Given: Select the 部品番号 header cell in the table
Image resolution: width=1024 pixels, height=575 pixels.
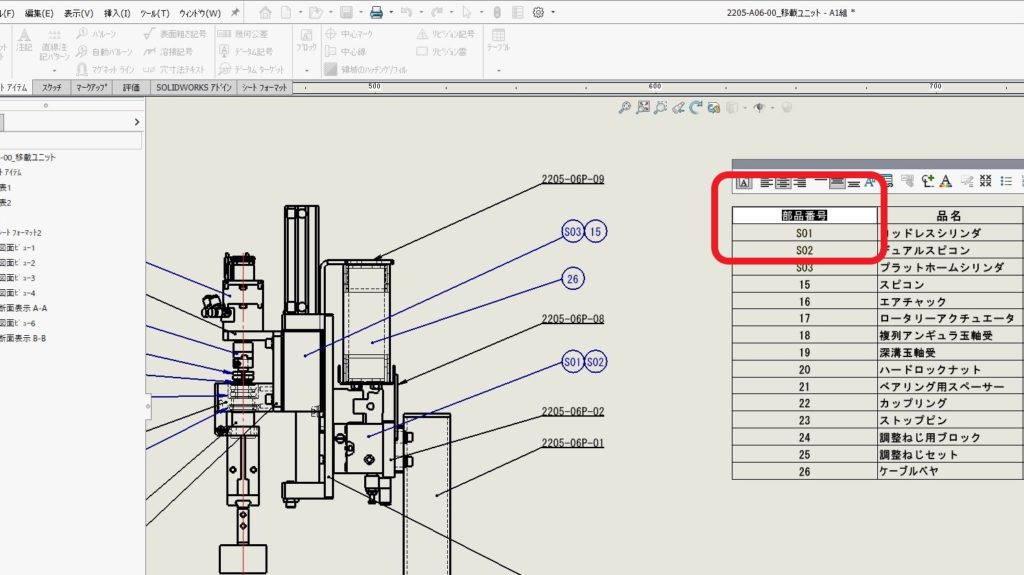Looking at the screenshot, I should (803, 215).
